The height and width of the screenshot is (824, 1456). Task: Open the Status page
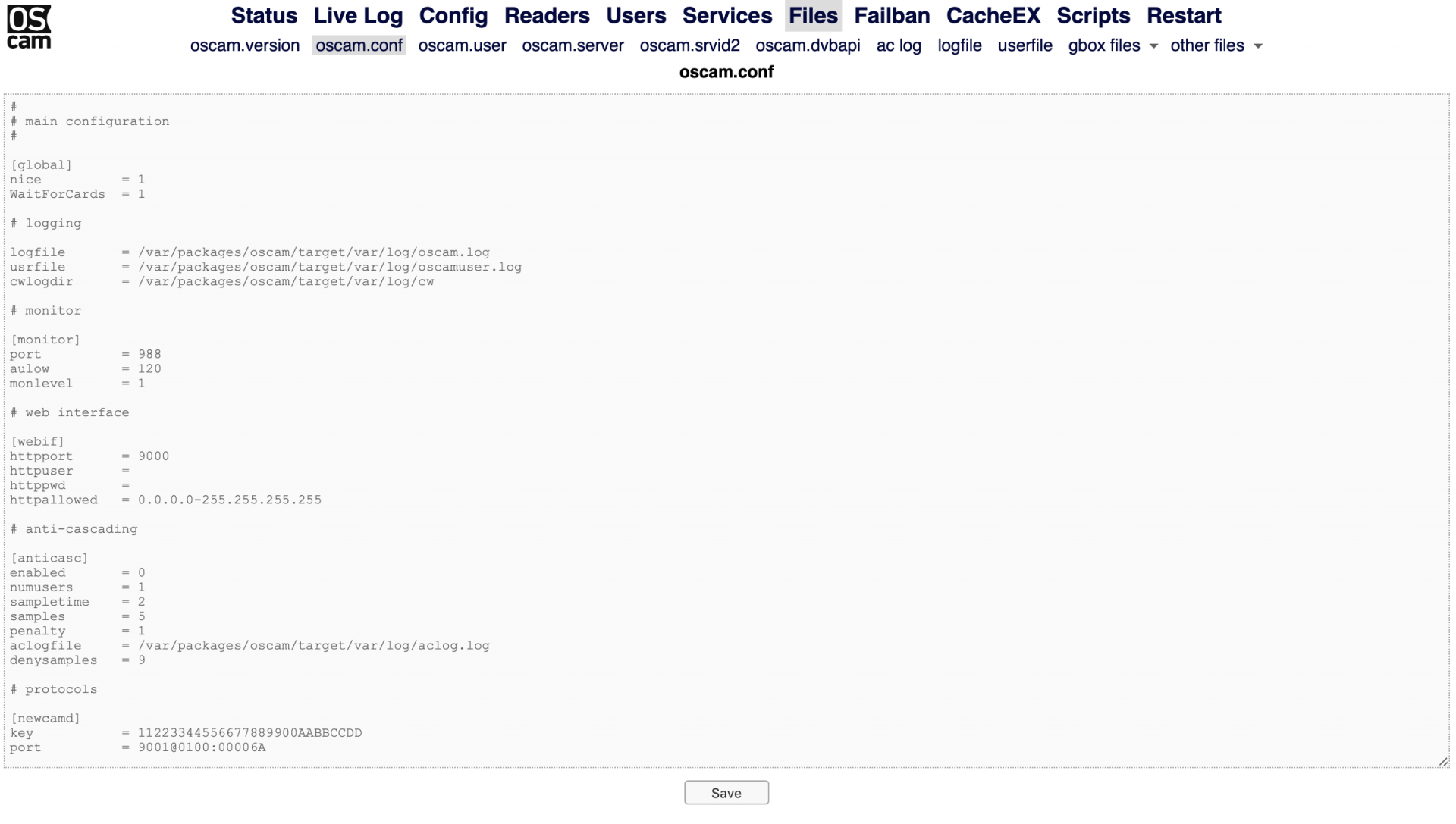coord(264,15)
